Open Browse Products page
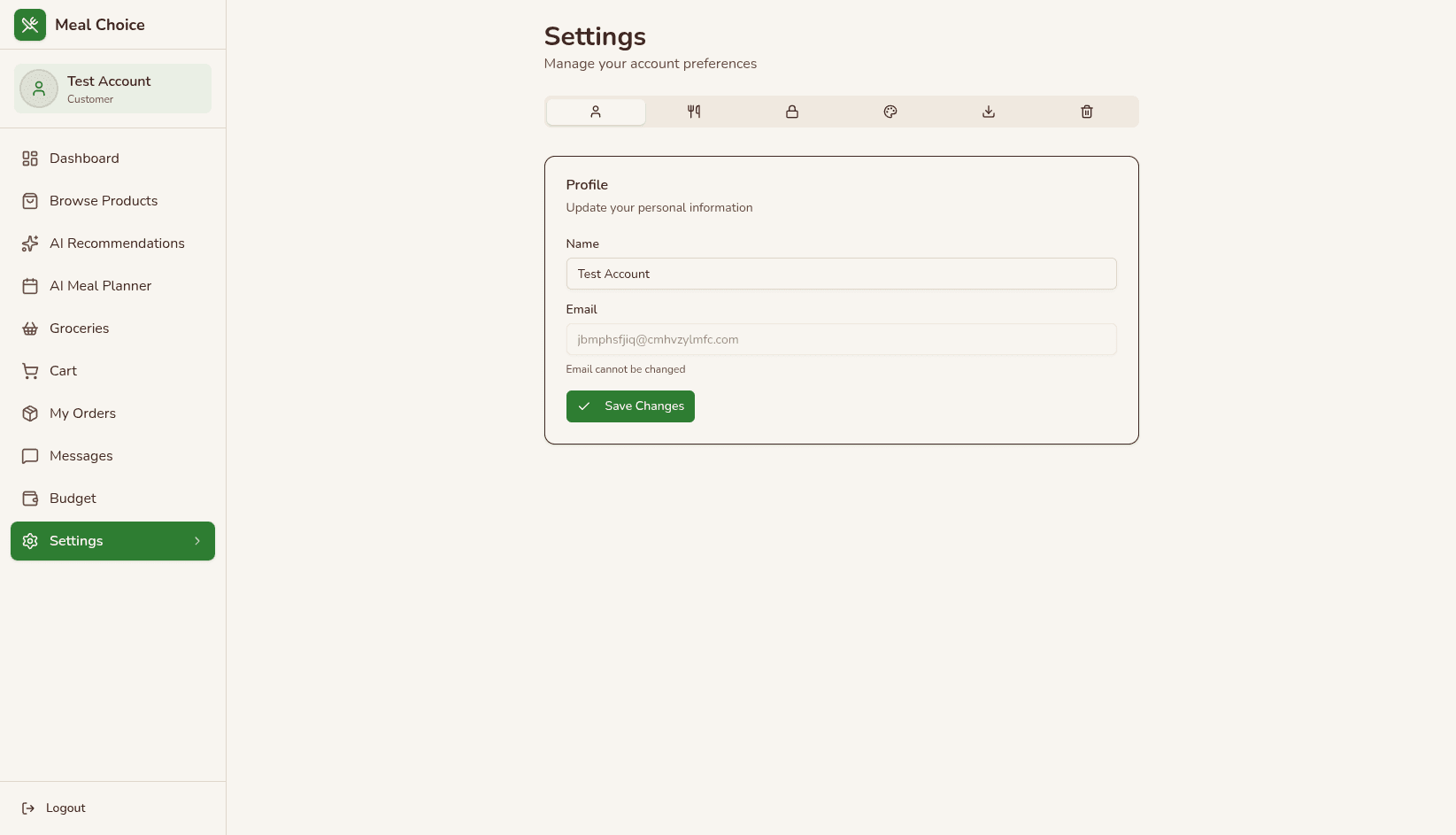This screenshot has height=835, width=1456. coord(103,201)
